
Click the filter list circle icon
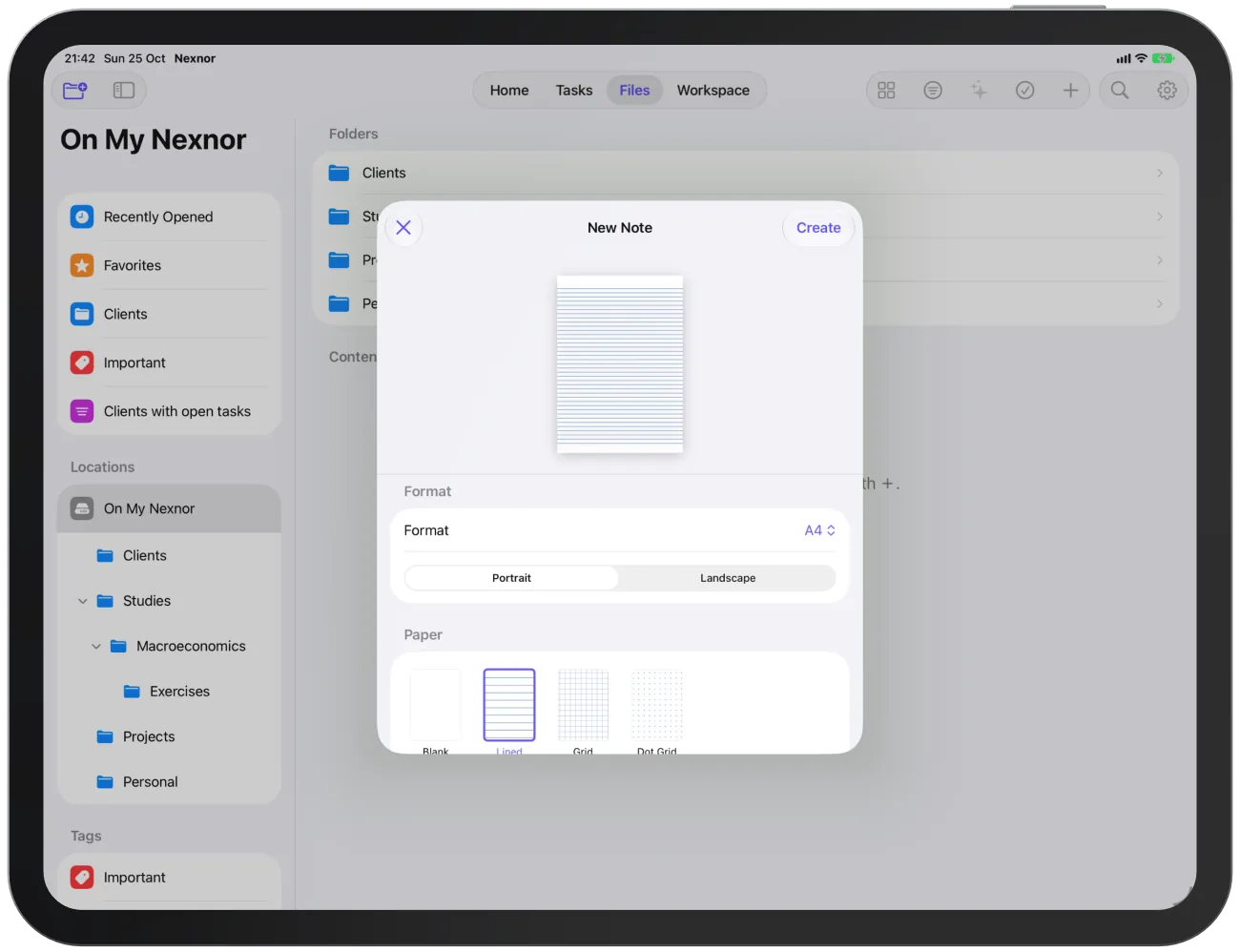click(933, 90)
